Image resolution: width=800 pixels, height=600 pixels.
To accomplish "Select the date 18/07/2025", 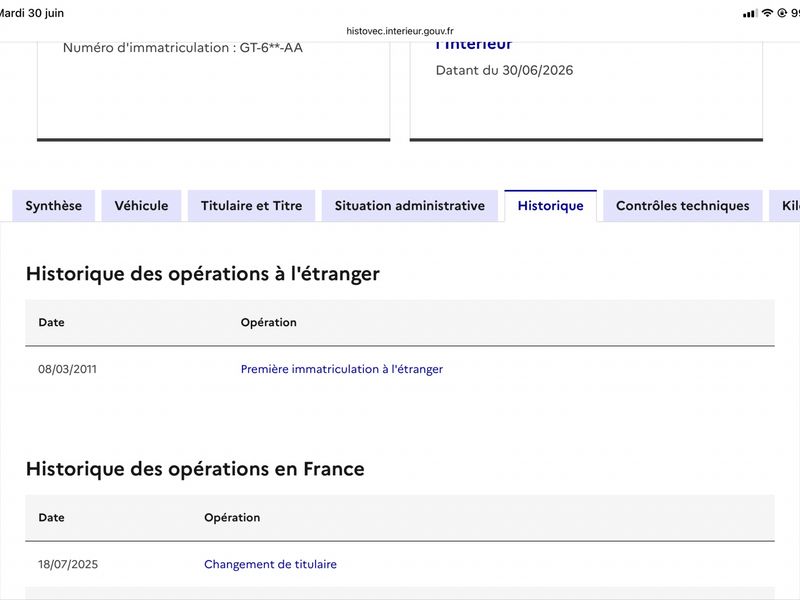I will [68, 564].
